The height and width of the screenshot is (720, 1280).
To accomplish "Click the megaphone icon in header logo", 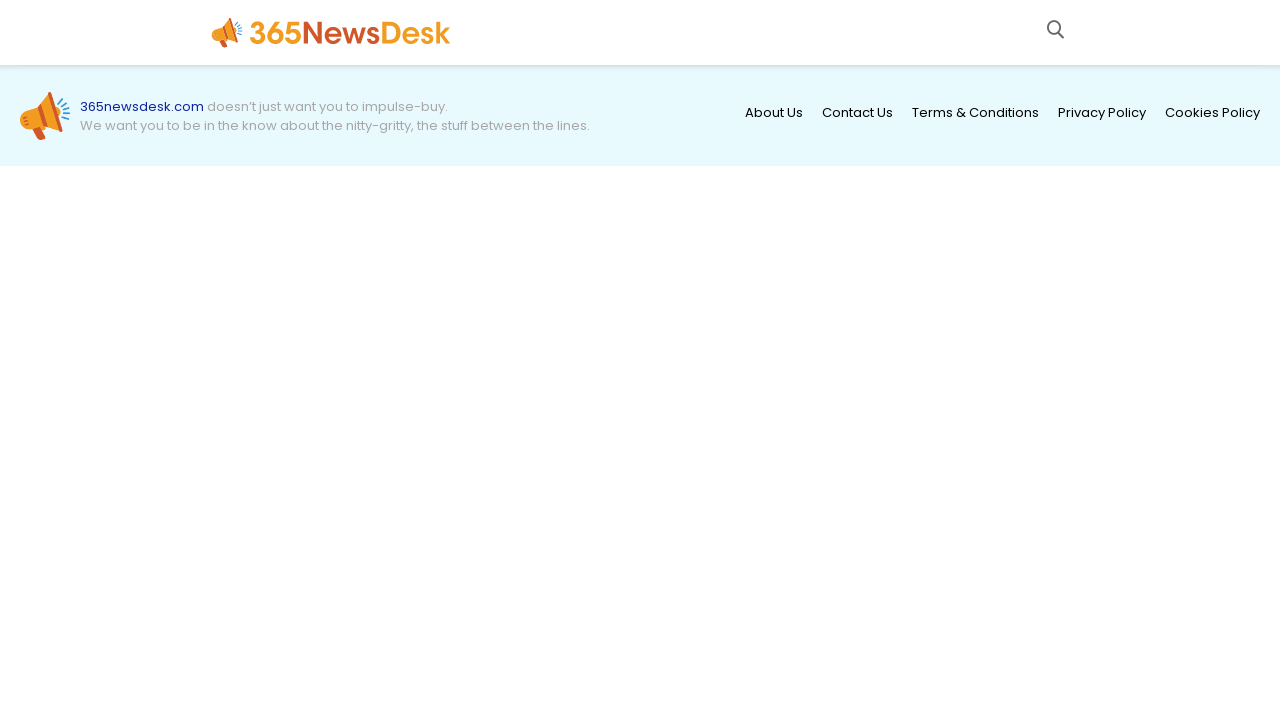I will pos(227,32).
